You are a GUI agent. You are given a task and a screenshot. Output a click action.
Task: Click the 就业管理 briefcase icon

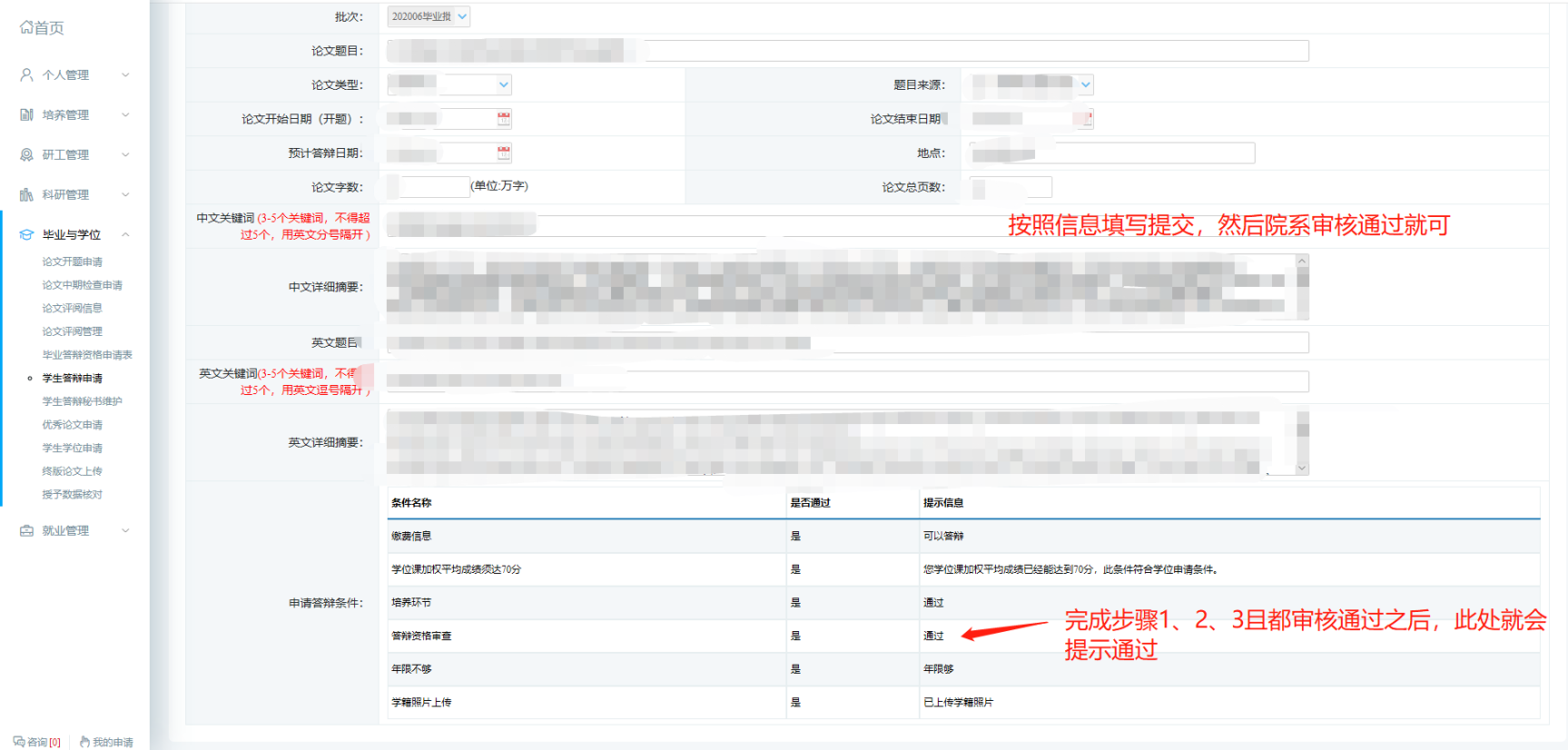(x=26, y=531)
